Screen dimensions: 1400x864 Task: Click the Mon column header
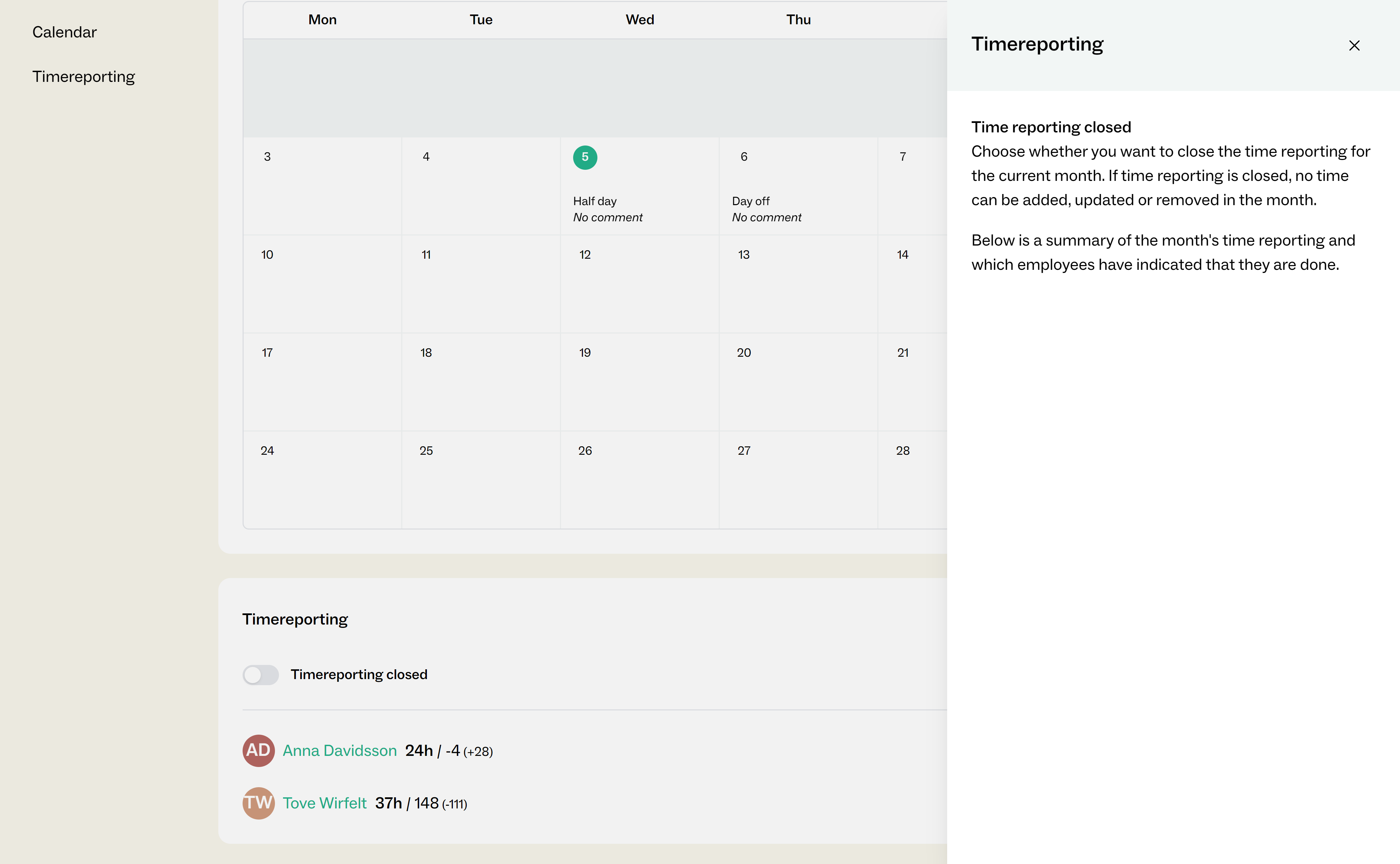click(x=322, y=20)
